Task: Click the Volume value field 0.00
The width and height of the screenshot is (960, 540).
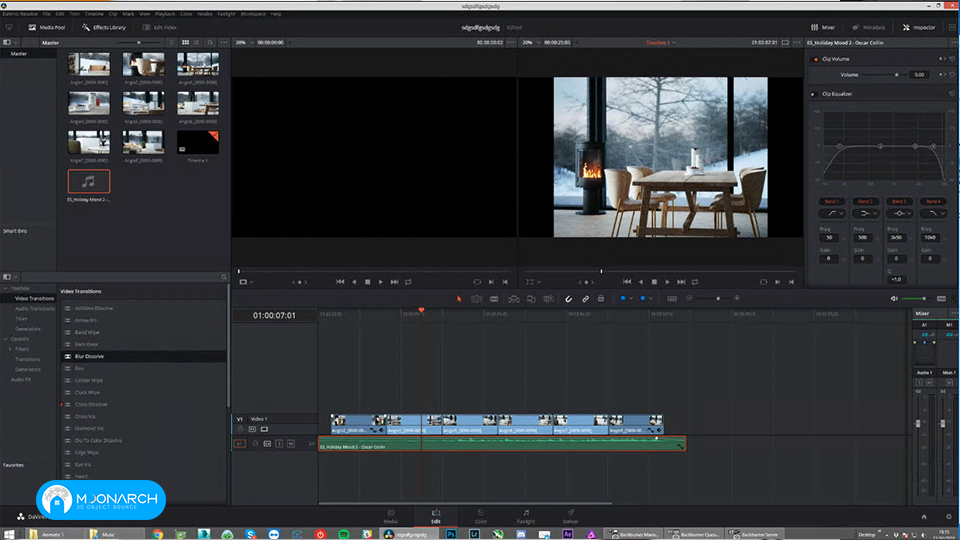Action: (919, 75)
